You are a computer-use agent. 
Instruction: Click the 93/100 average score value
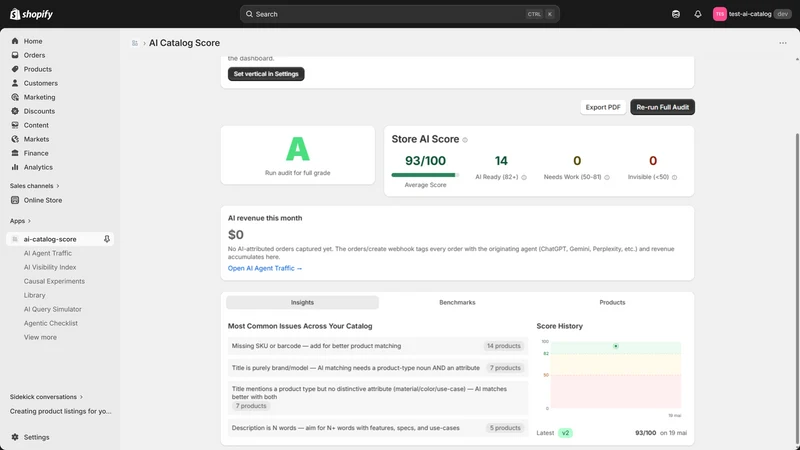425,161
